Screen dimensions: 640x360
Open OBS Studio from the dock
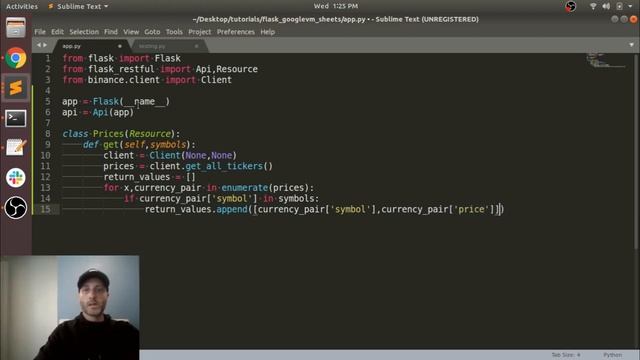[16, 208]
